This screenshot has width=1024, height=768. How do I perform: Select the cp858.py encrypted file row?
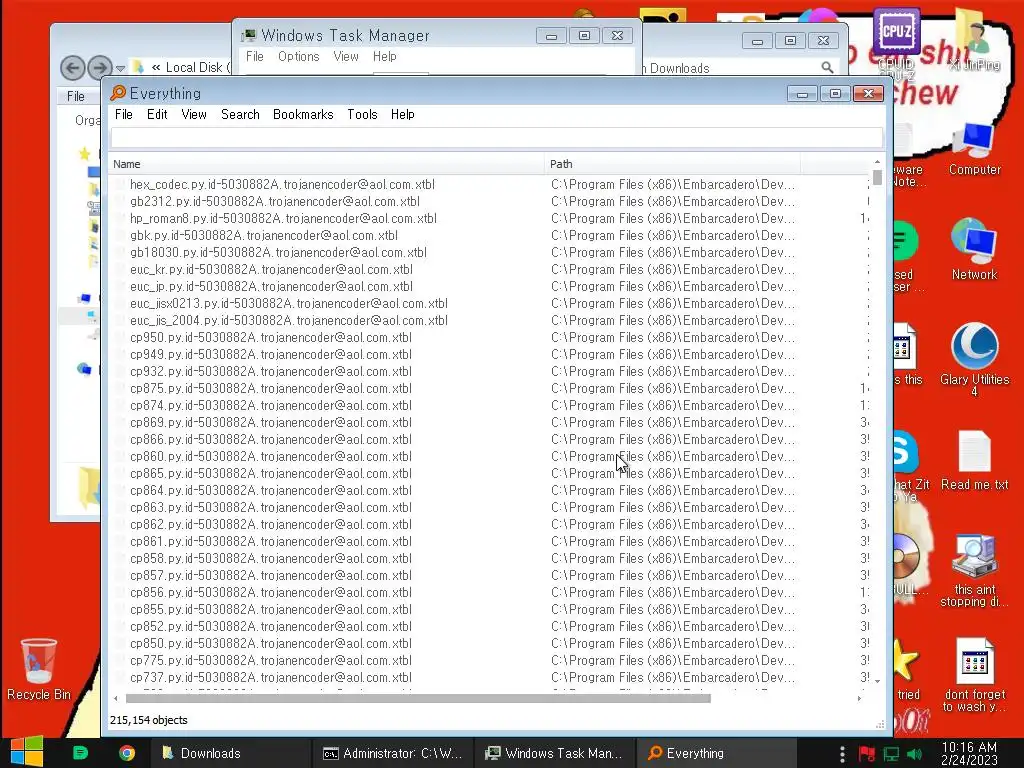490,558
